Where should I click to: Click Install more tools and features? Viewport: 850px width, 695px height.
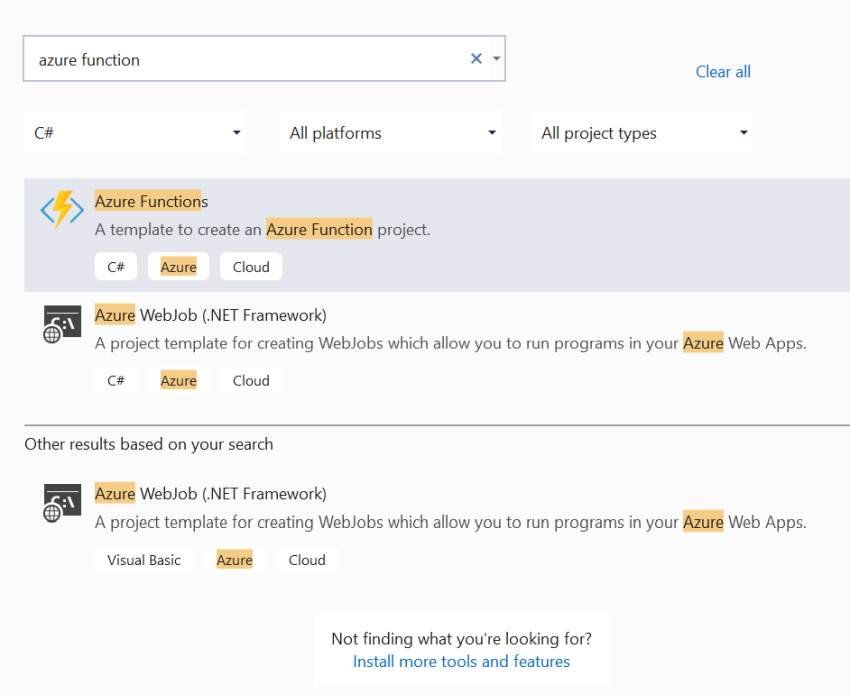click(x=461, y=661)
